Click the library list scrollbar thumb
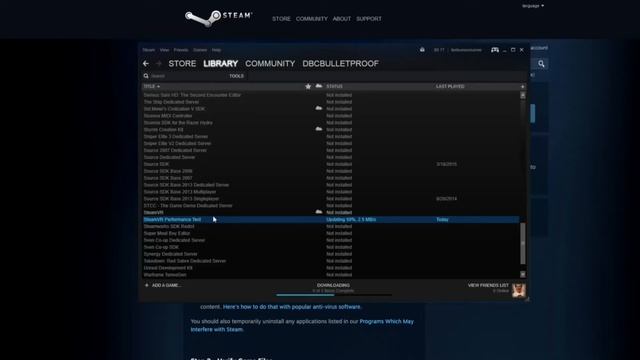This screenshot has width=640, height=360. pos(522,244)
